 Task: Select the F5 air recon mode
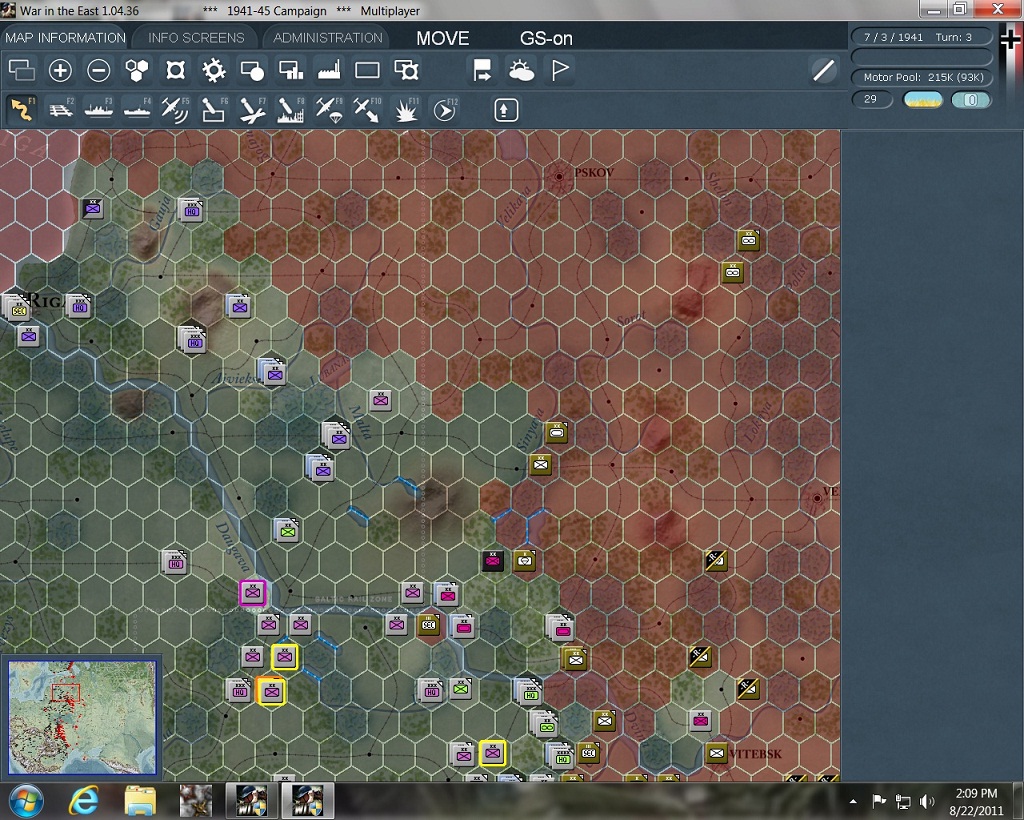tap(175, 109)
